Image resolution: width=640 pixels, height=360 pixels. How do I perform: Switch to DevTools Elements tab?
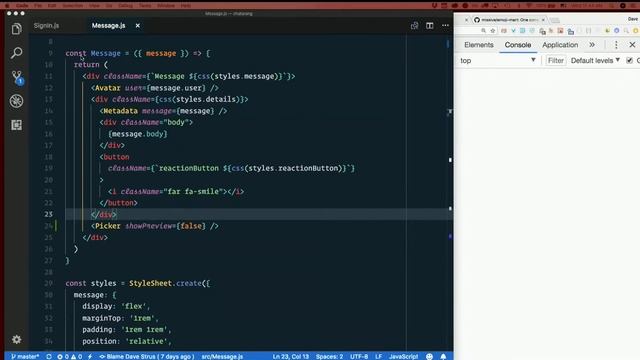(479, 45)
